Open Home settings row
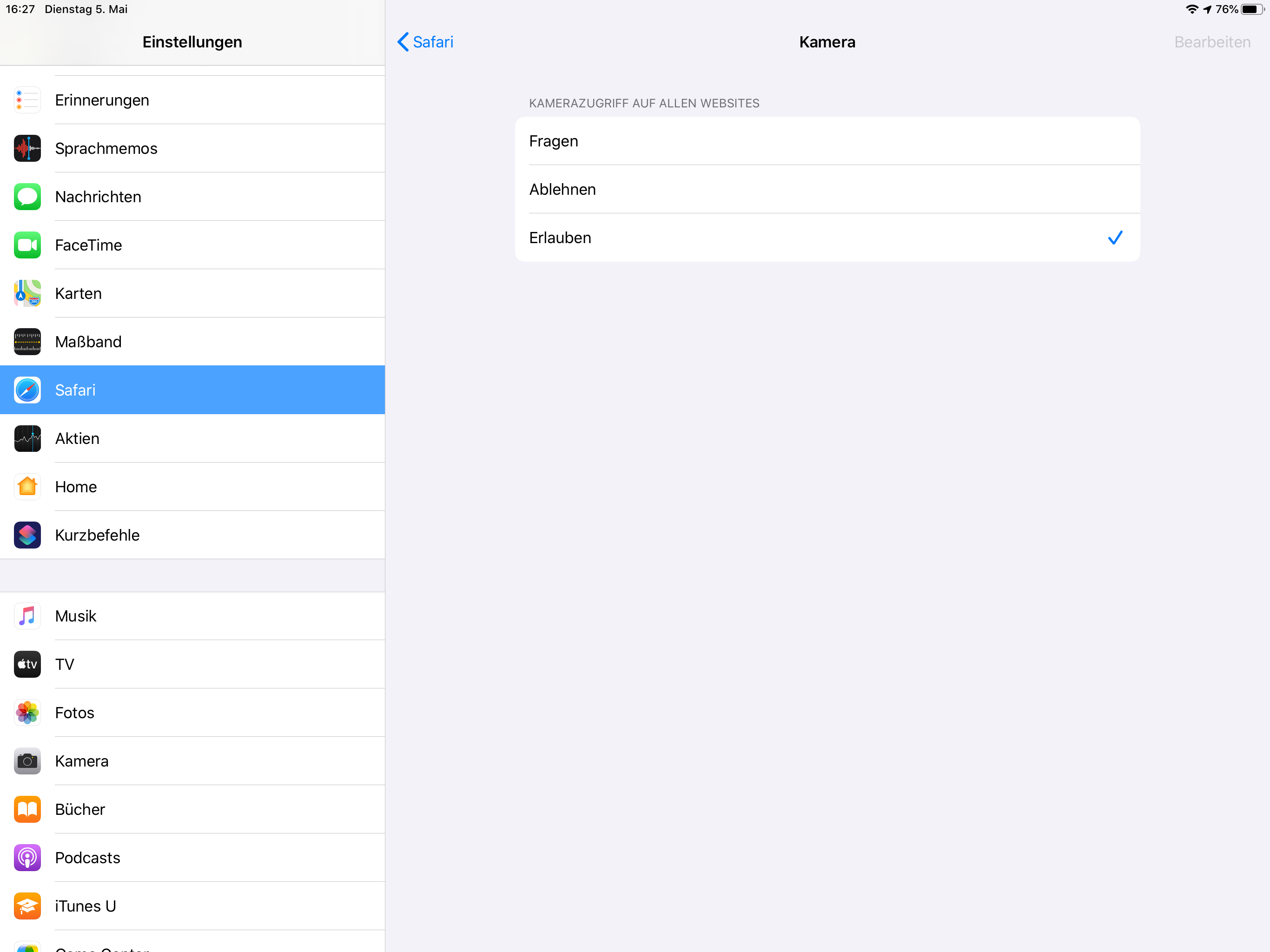The height and width of the screenshot is (952, 1270). 192,487
